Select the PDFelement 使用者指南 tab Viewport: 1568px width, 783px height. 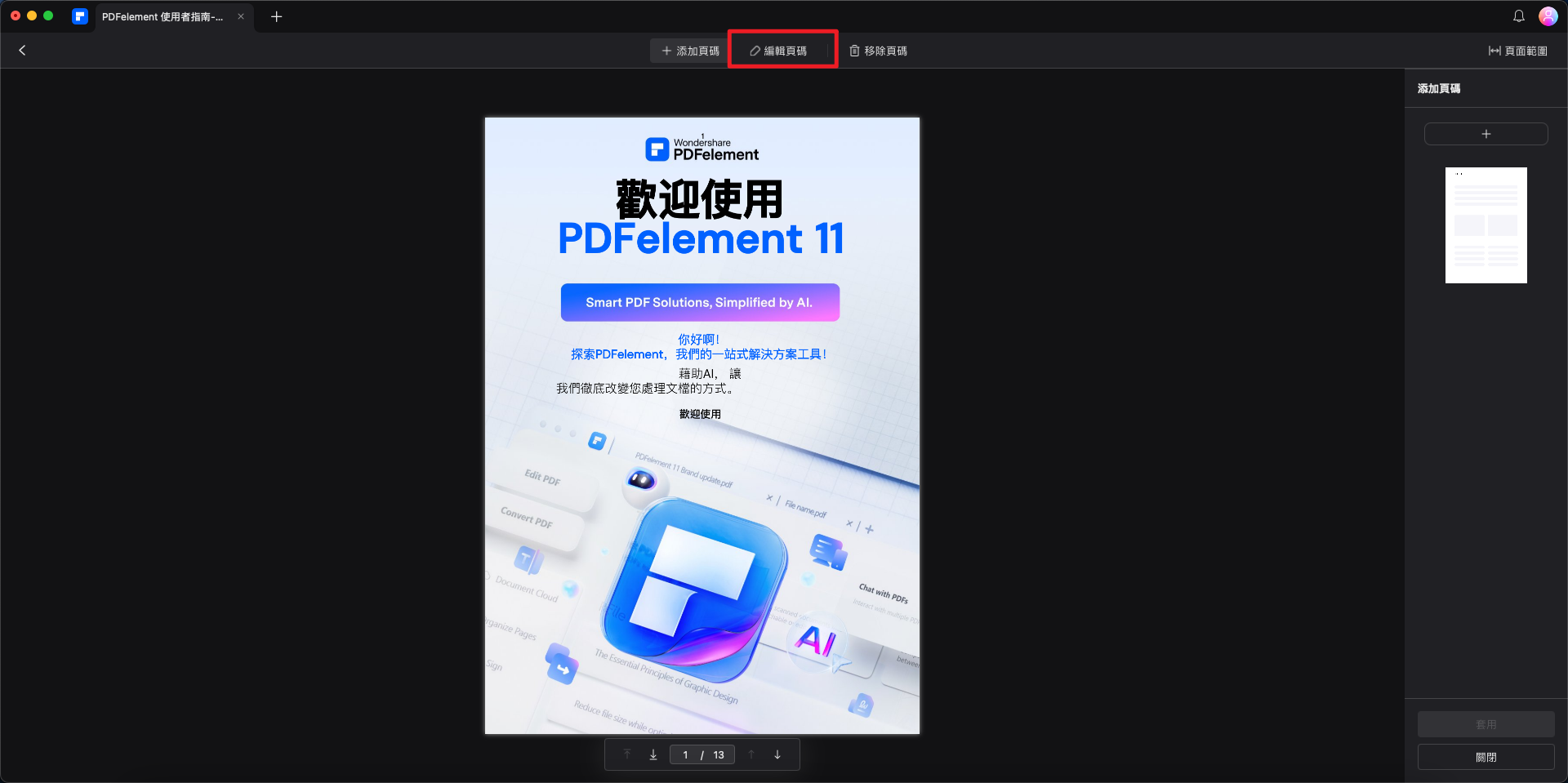click(x=163, y=16)
